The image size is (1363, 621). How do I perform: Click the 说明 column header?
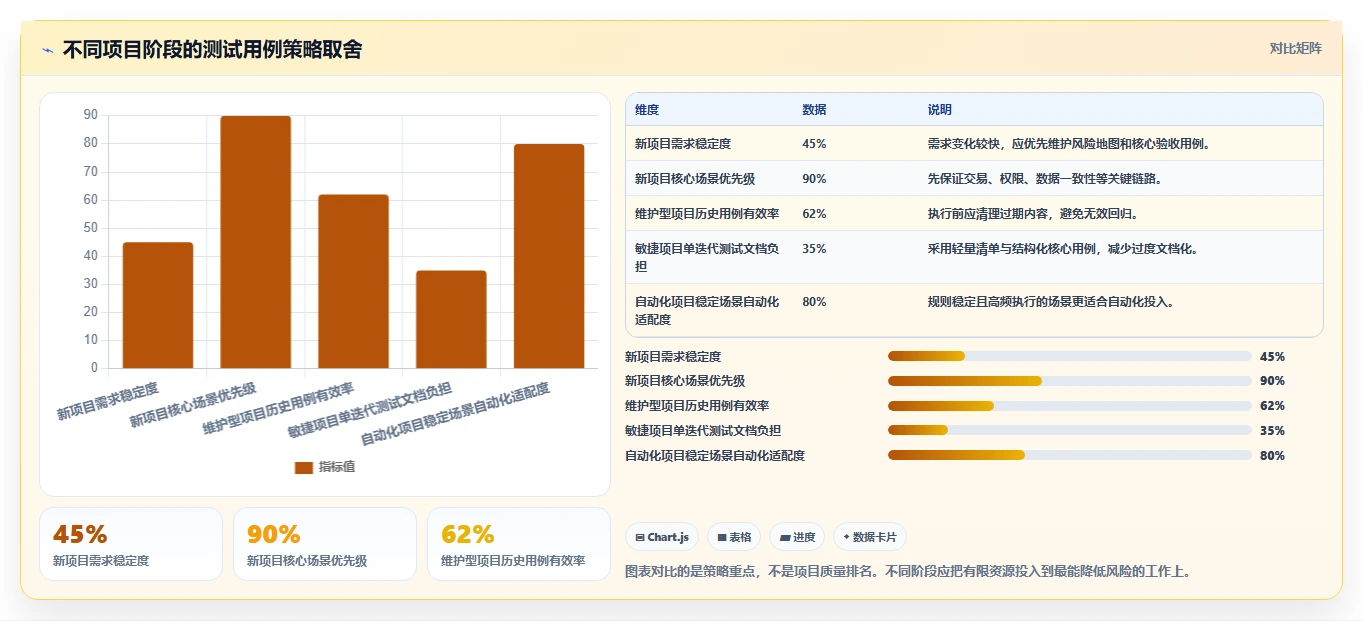point(940,110)
